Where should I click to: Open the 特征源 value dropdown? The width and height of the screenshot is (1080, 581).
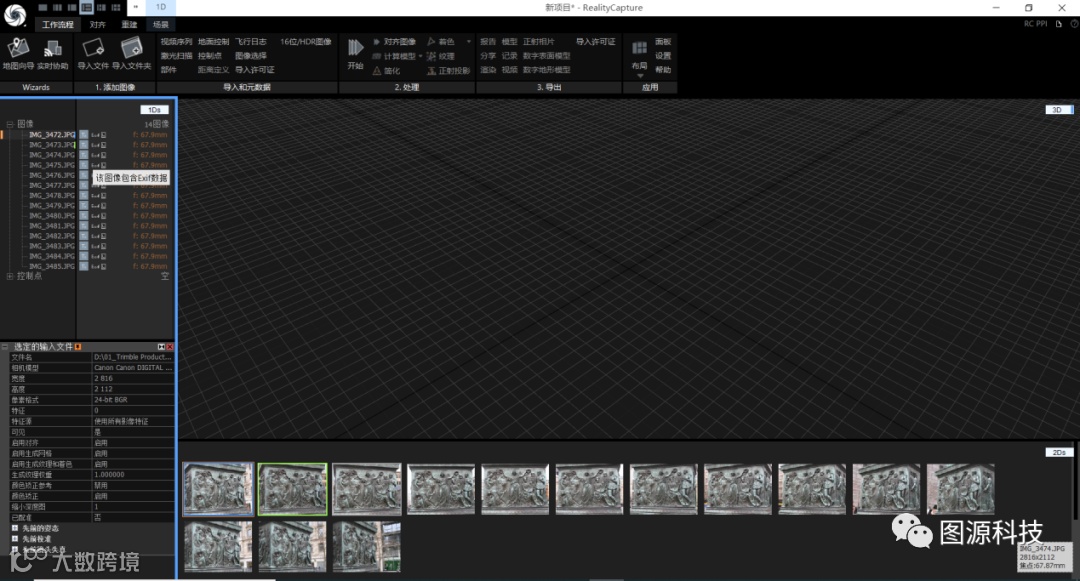[133, 421]
